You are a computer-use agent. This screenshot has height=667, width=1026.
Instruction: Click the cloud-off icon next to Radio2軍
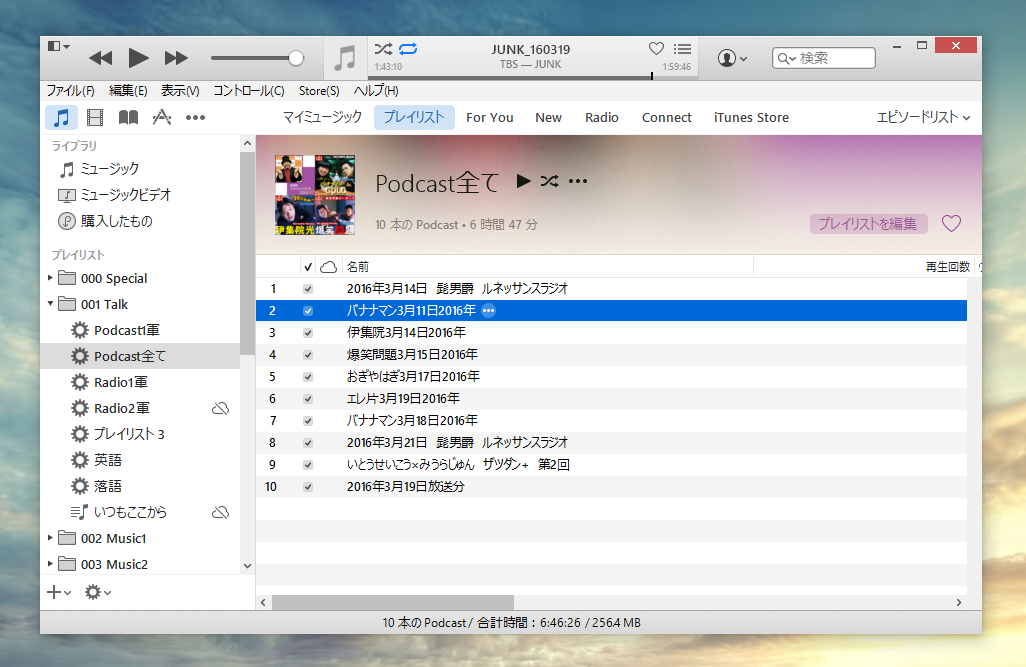tap(221, 408)
